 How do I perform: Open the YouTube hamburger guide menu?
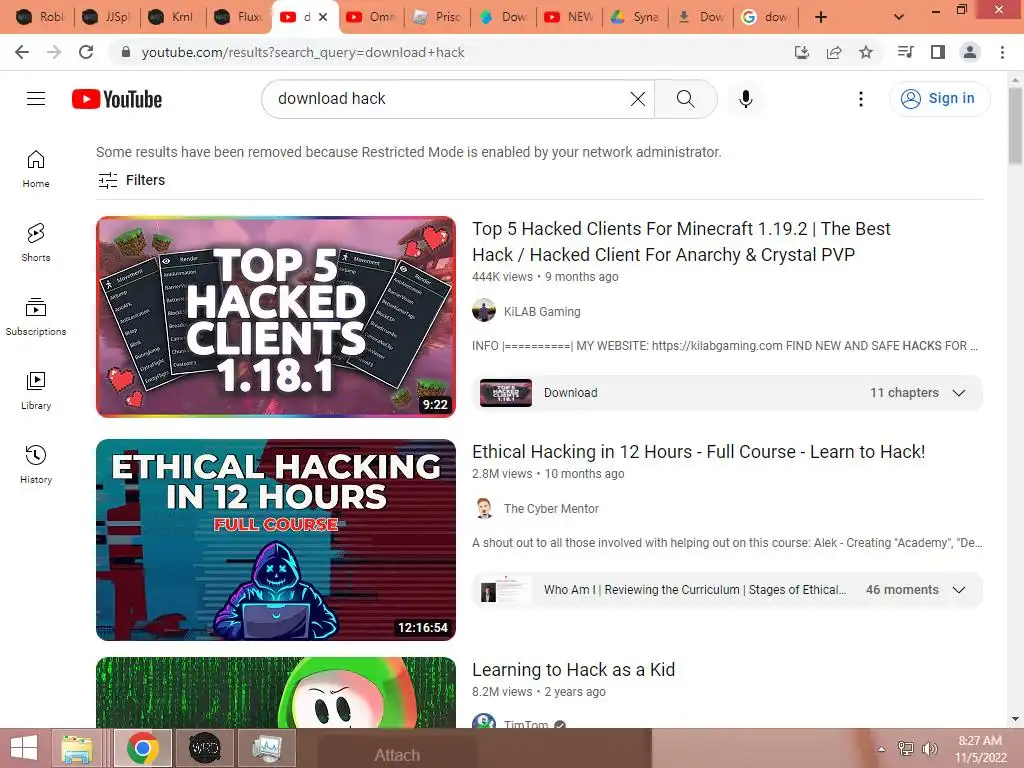tap(36, 99)
